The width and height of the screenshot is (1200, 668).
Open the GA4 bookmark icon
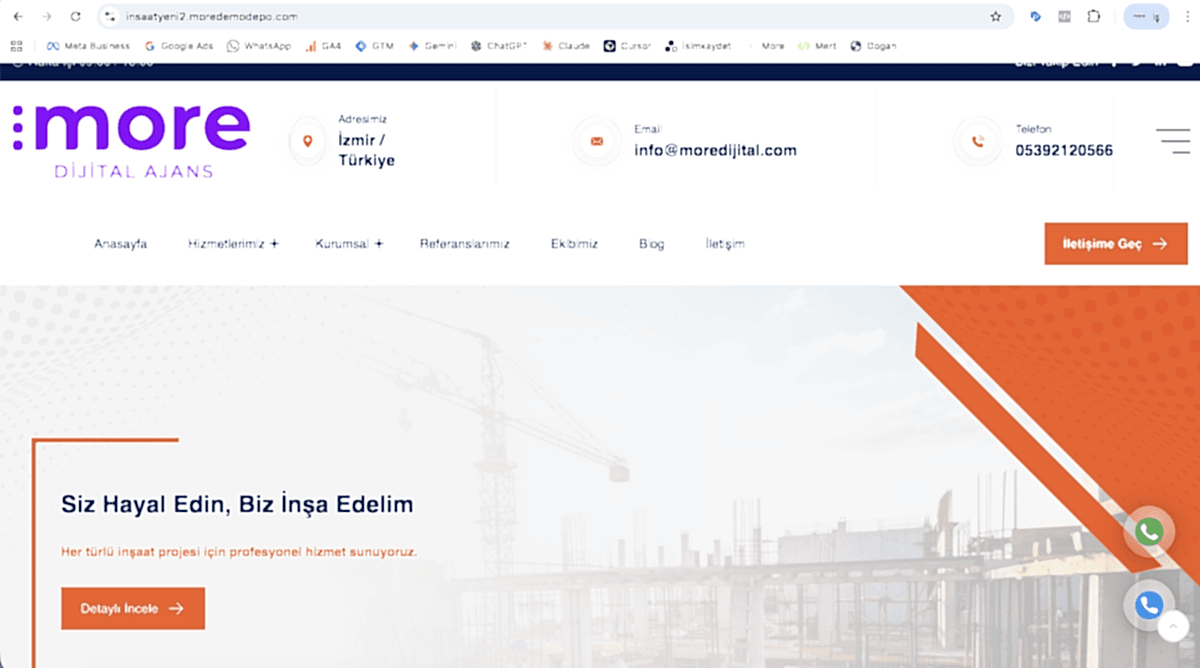[310, 45]
